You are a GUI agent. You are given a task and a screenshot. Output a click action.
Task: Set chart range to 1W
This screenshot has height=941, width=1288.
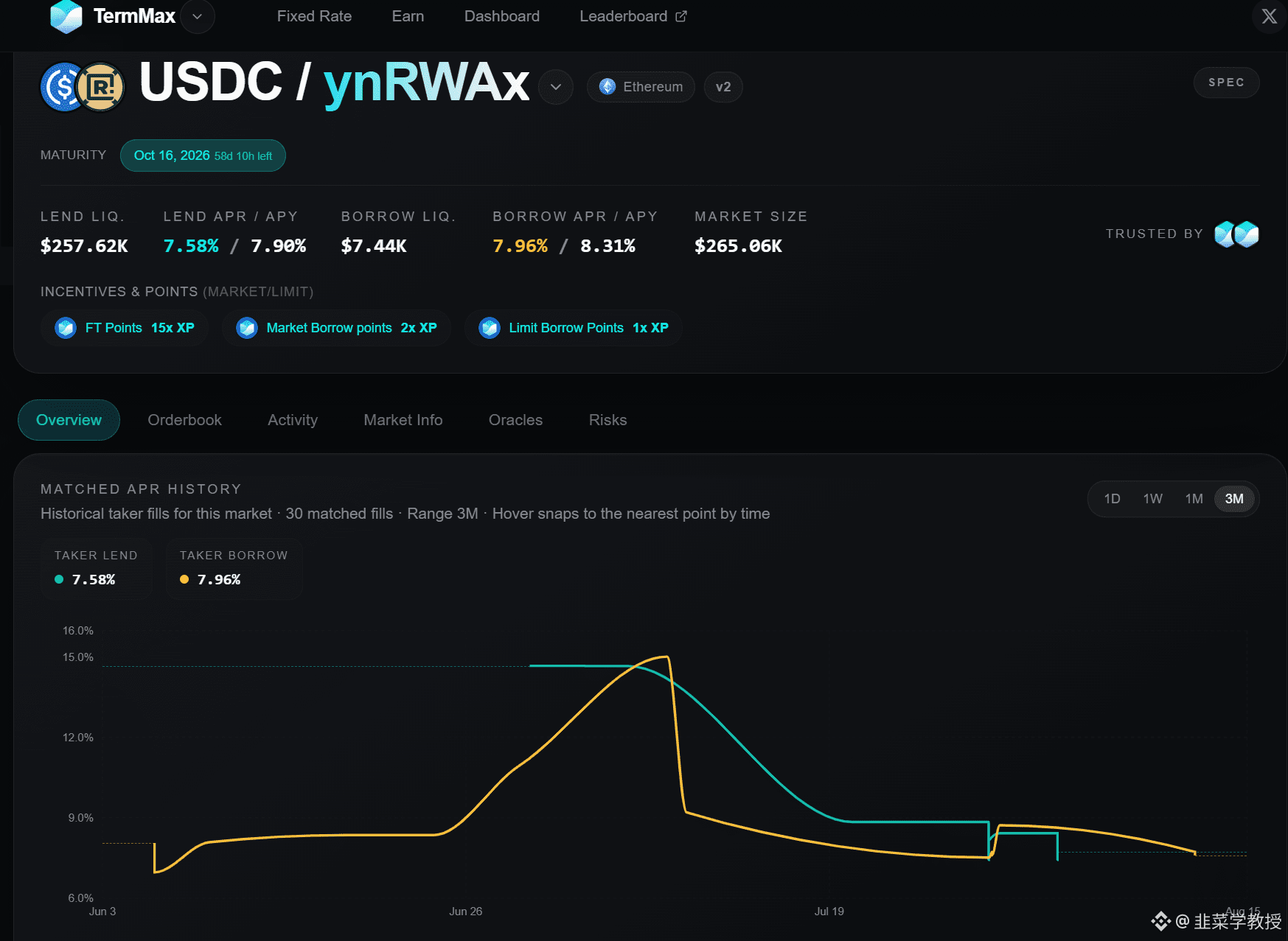click(1152, 499)
